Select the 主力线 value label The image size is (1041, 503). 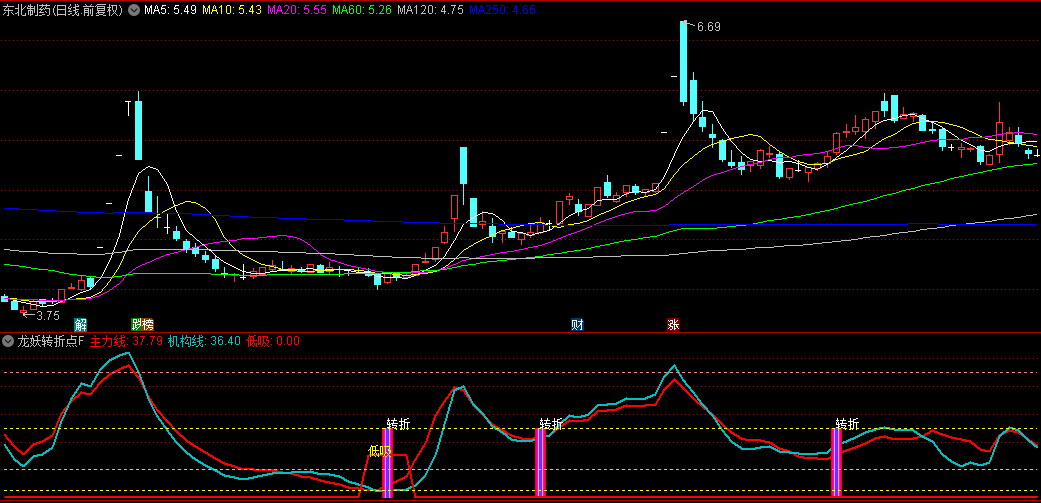tap(126, 341)
